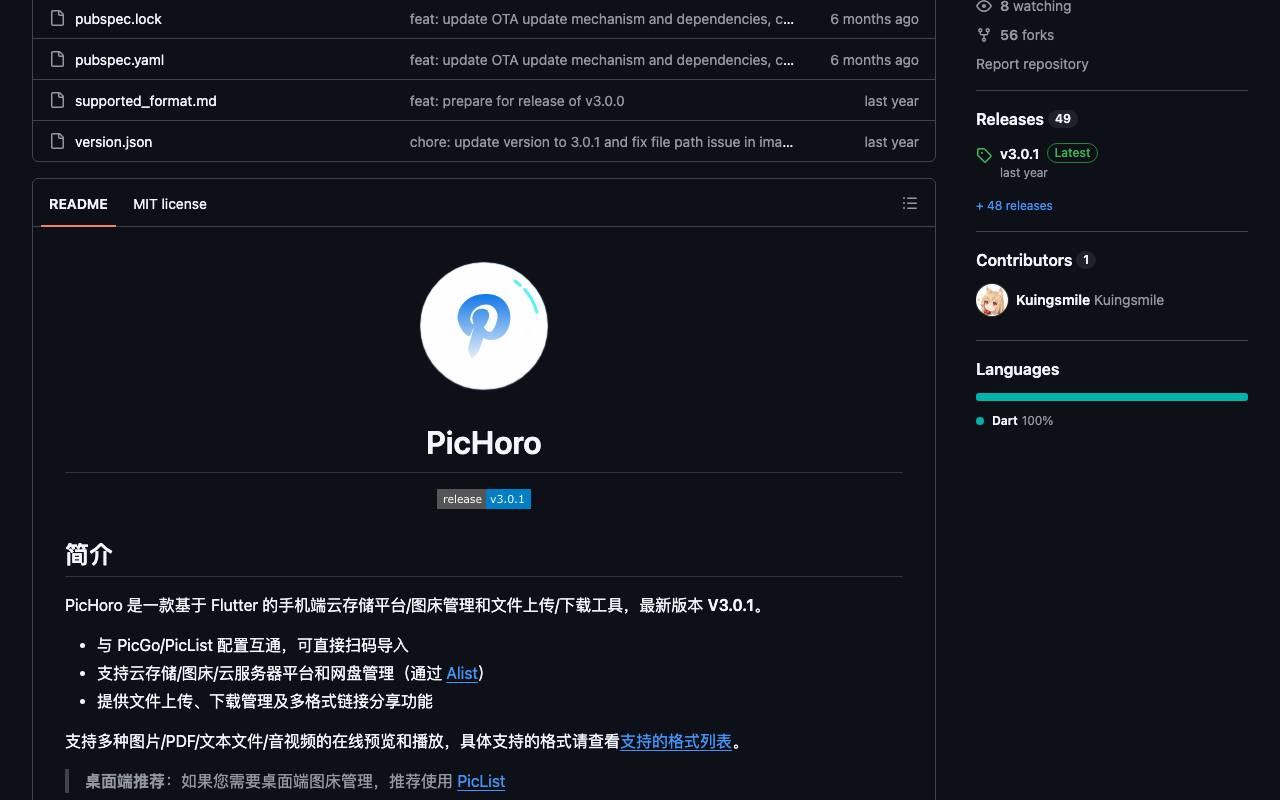Open the pubspec.lock file

click(118, 19)
